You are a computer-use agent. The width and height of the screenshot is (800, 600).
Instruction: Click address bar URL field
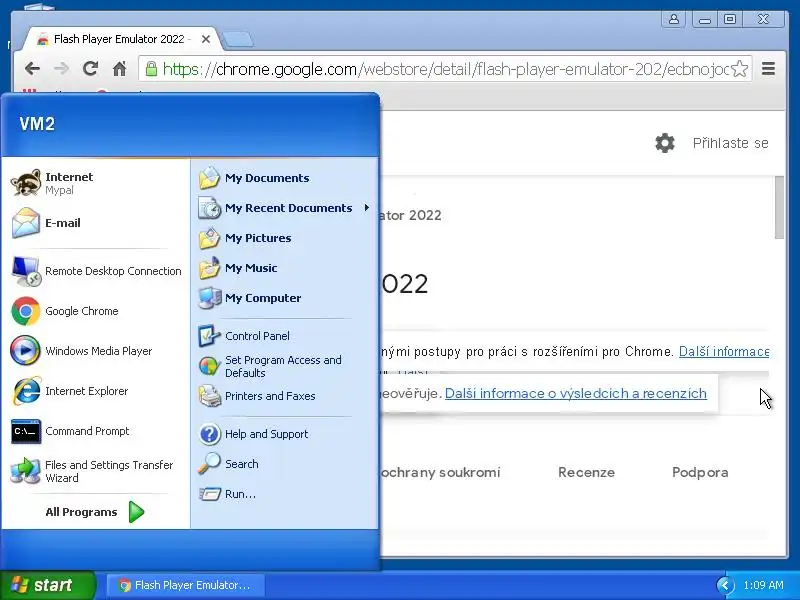(x=445, y=69)
